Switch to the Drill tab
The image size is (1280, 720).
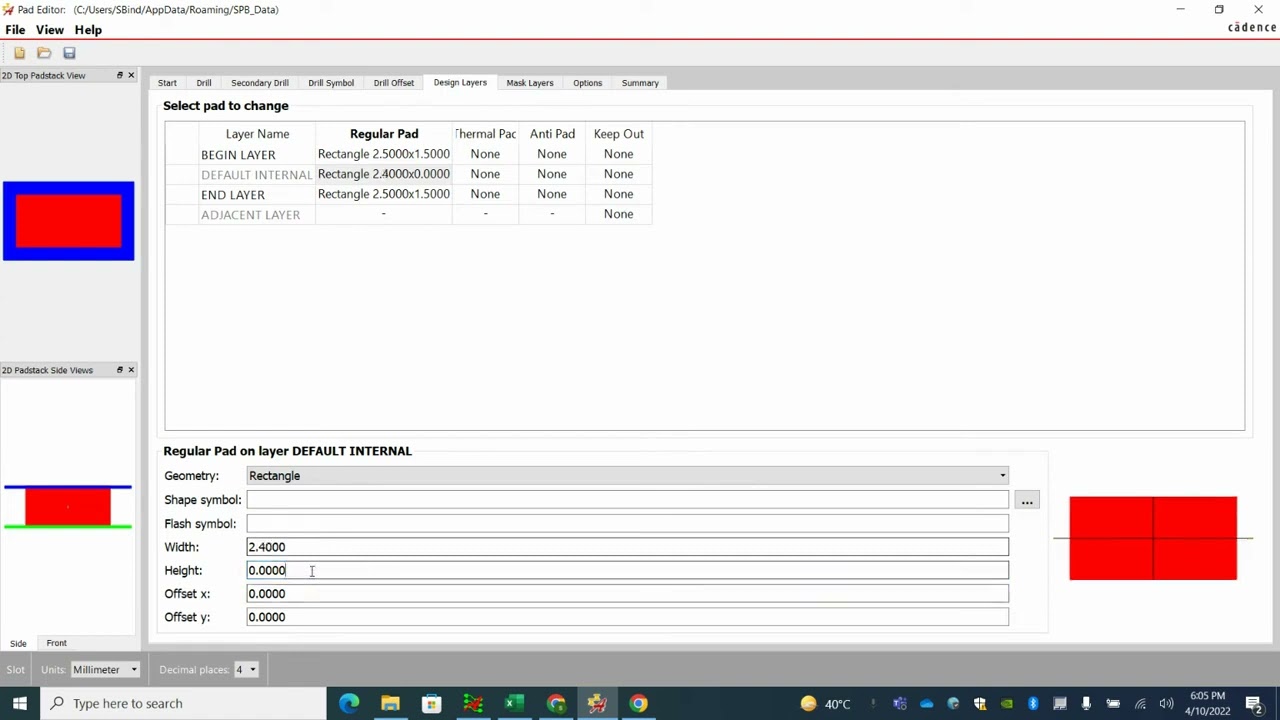tap(204, 83)
